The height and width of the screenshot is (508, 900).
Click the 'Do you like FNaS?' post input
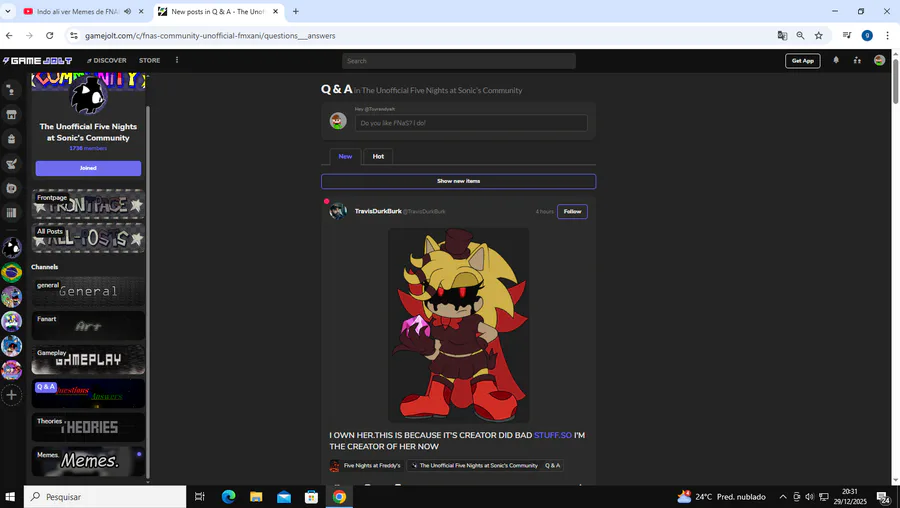[471, 123]
